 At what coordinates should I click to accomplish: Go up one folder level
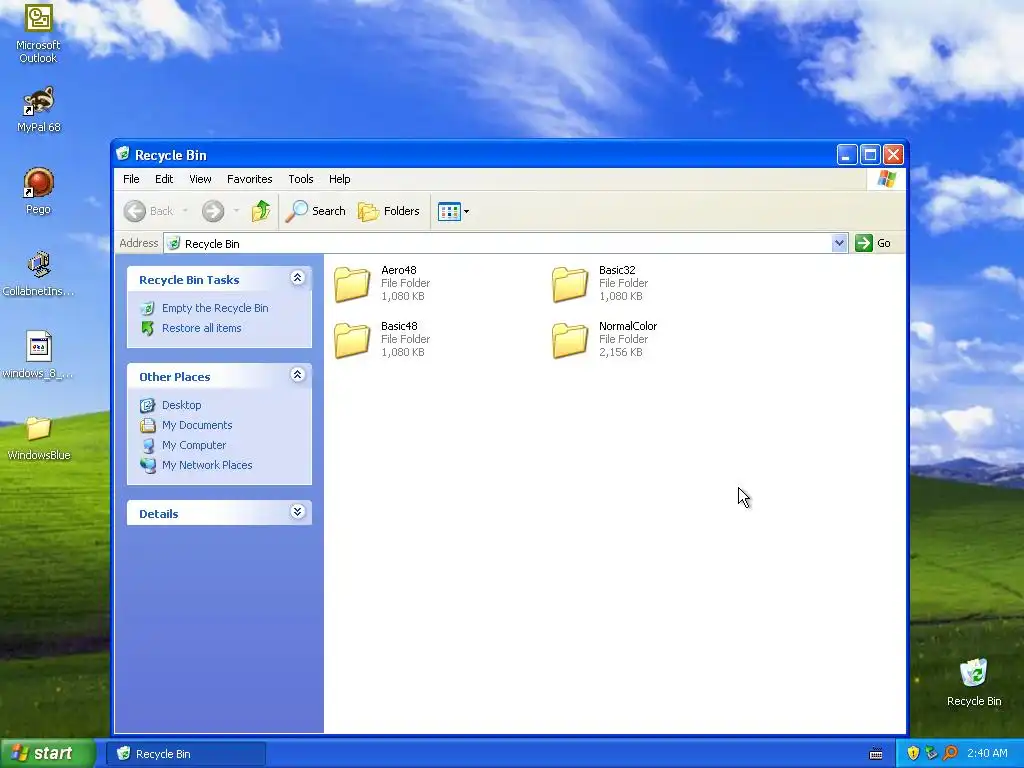click(261, 211)
